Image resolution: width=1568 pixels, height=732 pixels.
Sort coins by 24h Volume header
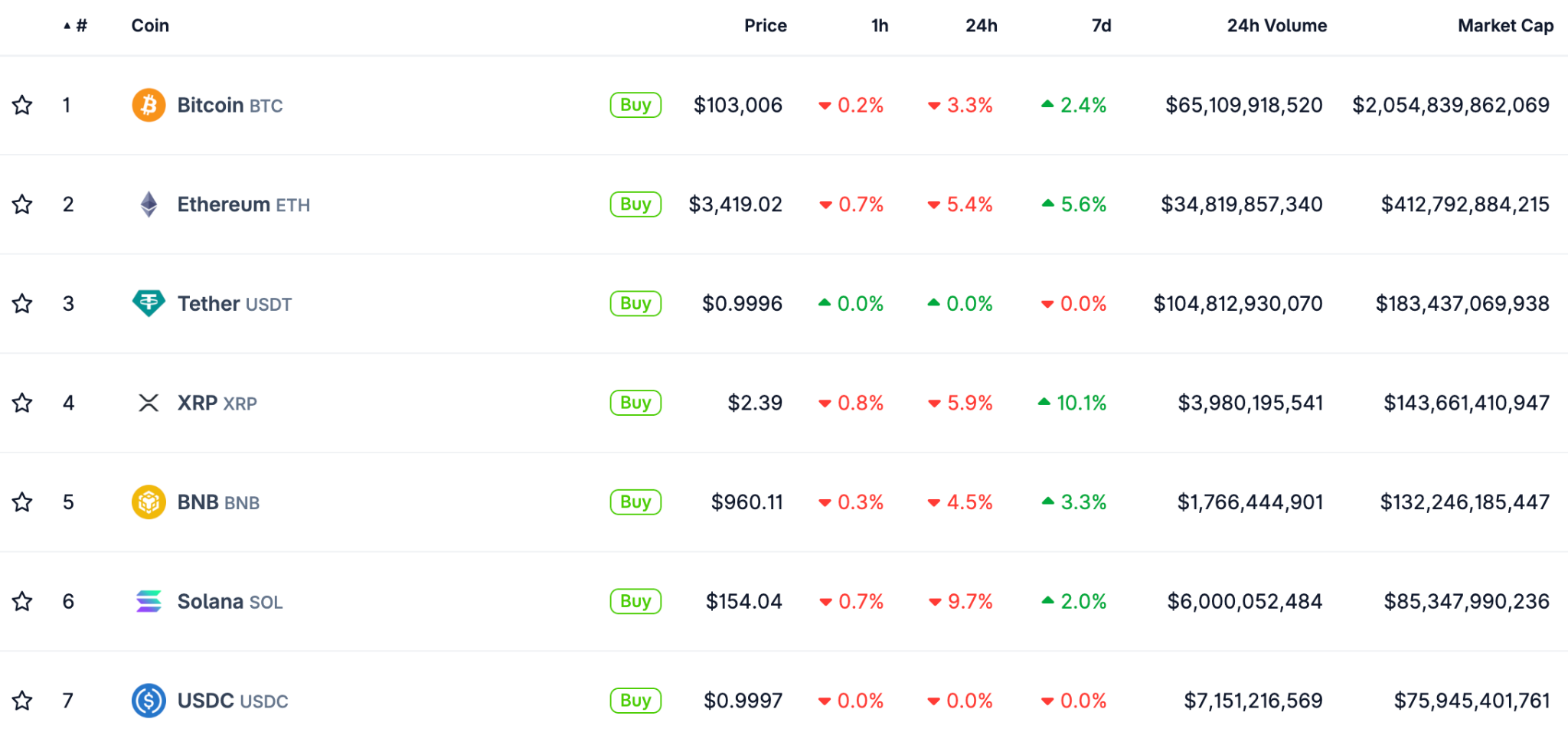click(x=1276, y=26)
